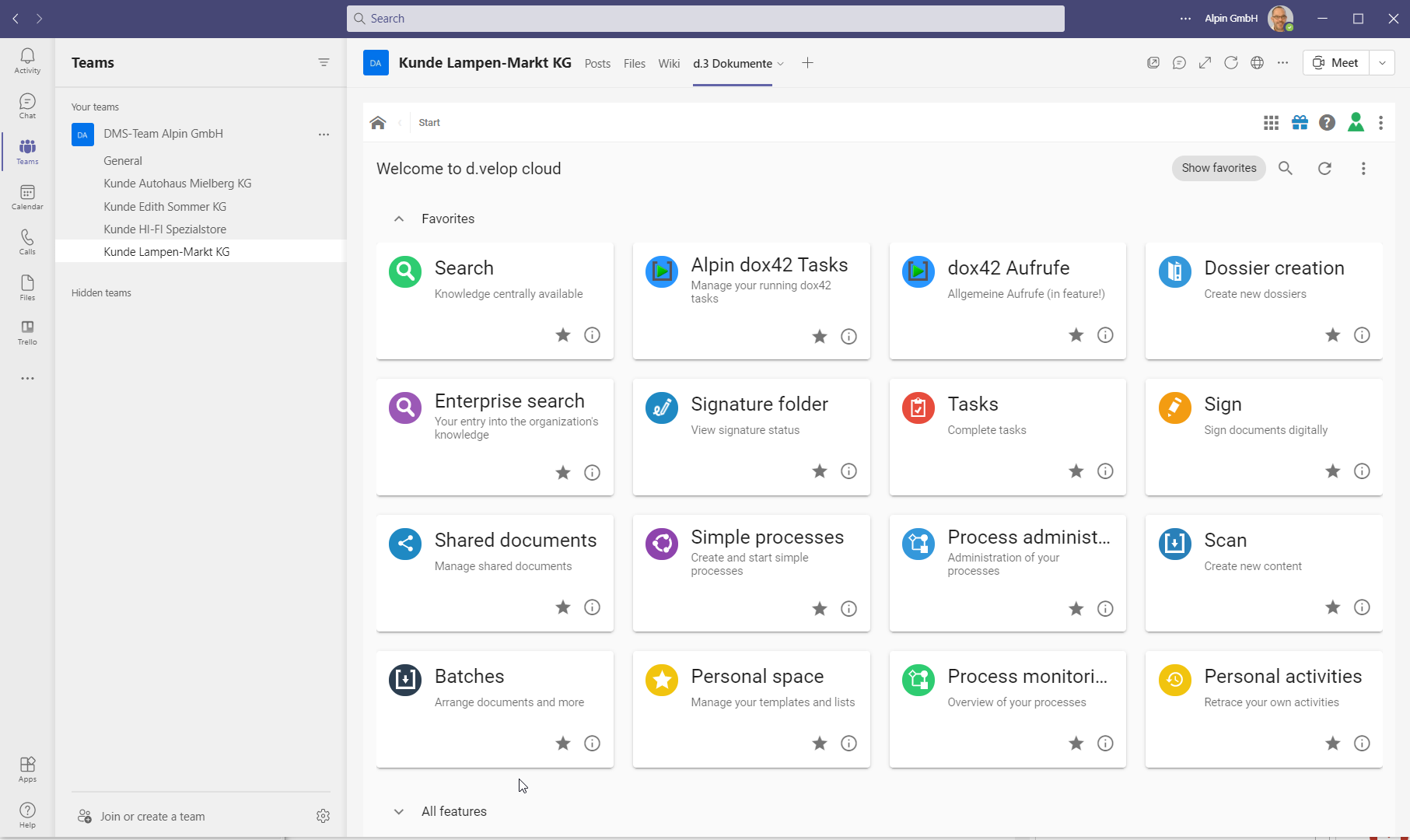Open Calendar in the left rail
Viewport: 1410px width, 840px height.
(27, 198)
